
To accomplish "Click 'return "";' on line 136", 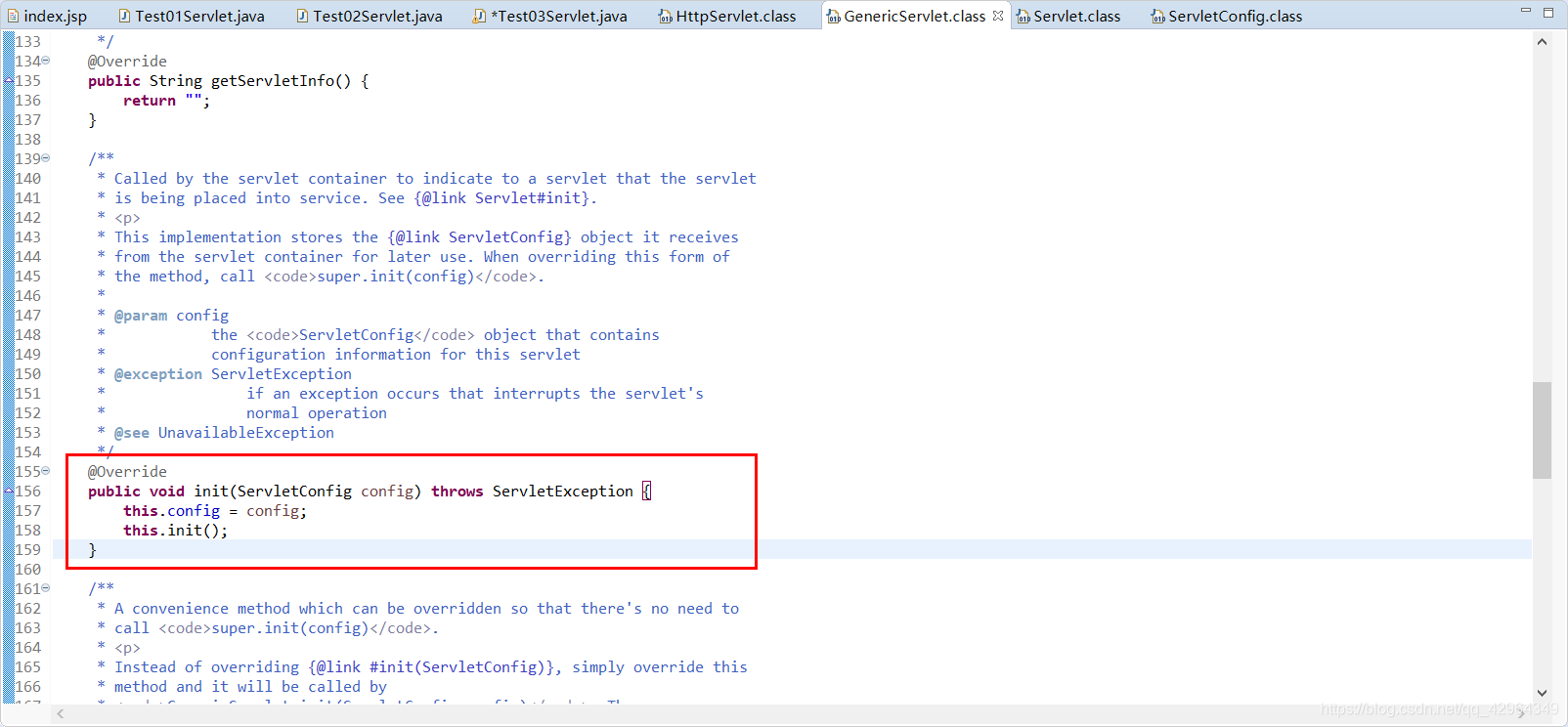I will click(x=167, y=101).
